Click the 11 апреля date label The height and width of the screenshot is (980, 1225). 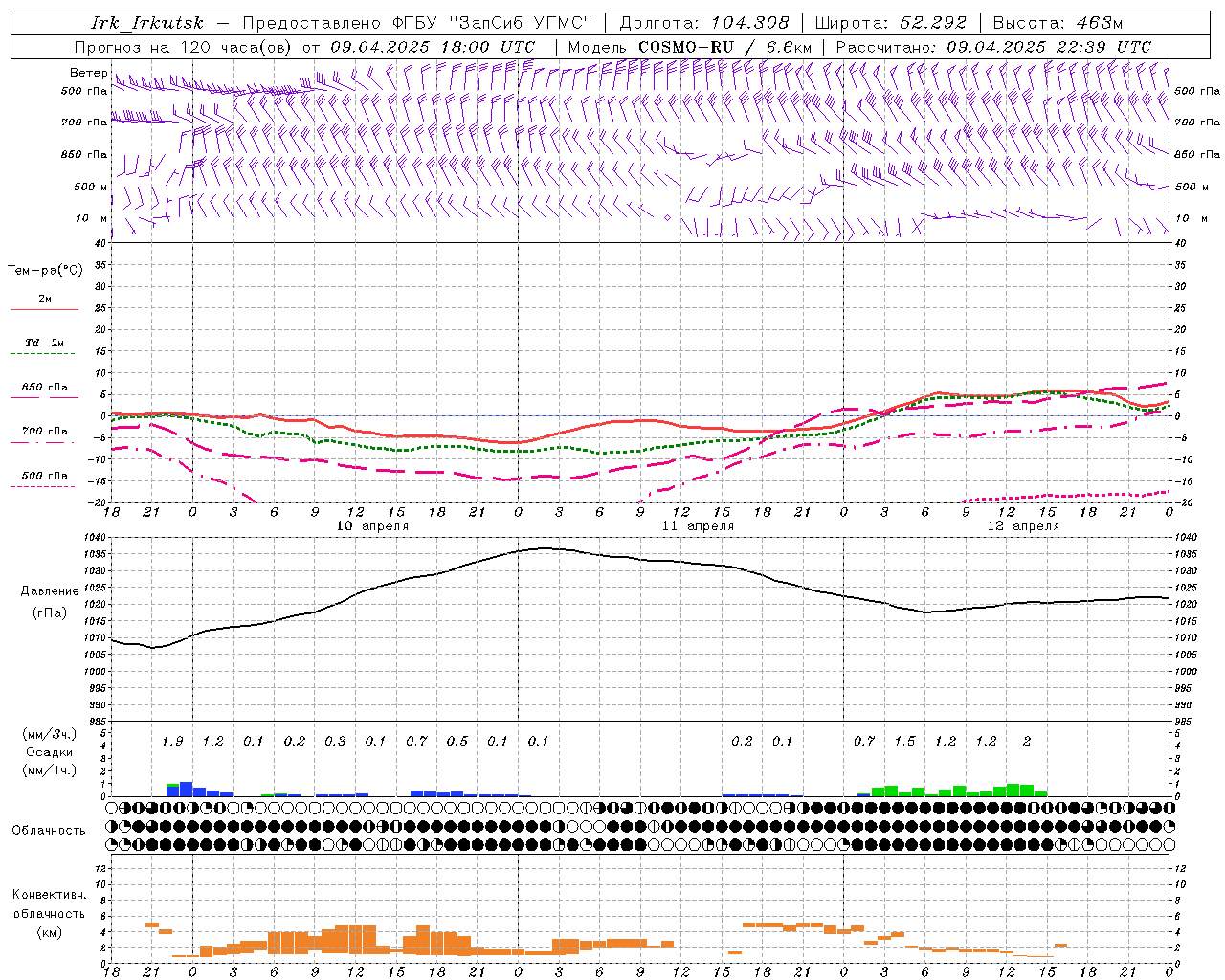698,526
